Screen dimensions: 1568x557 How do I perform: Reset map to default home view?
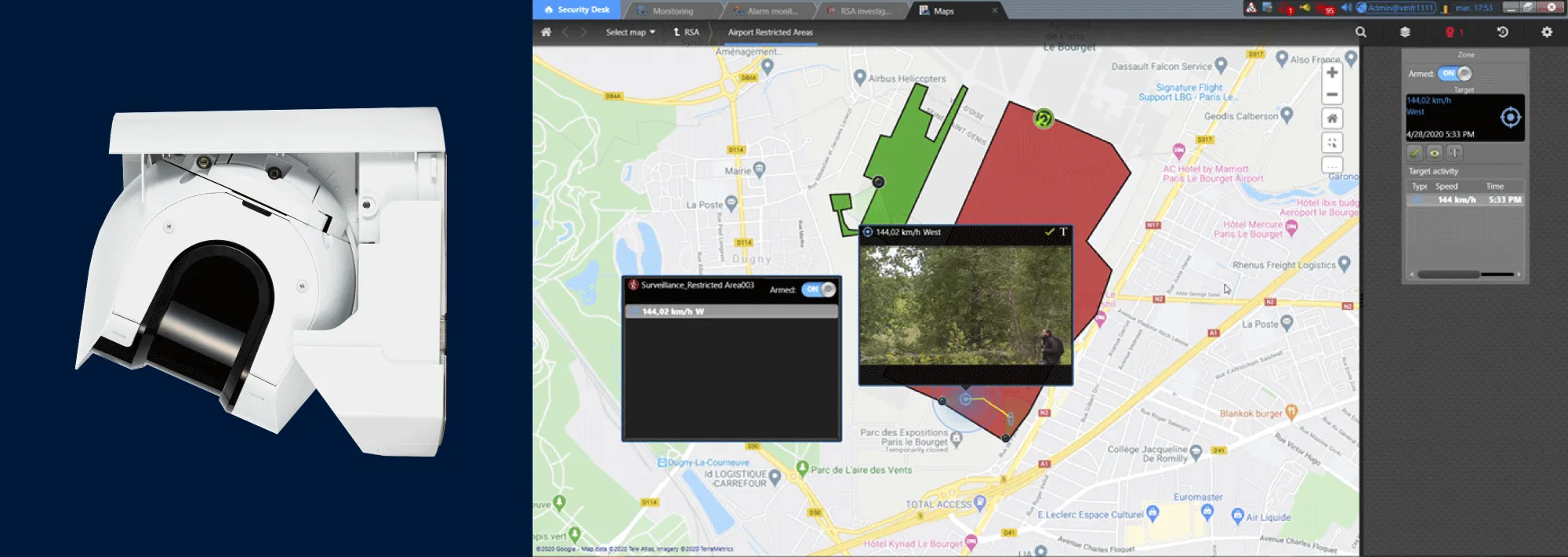[x=1332, y=118]
